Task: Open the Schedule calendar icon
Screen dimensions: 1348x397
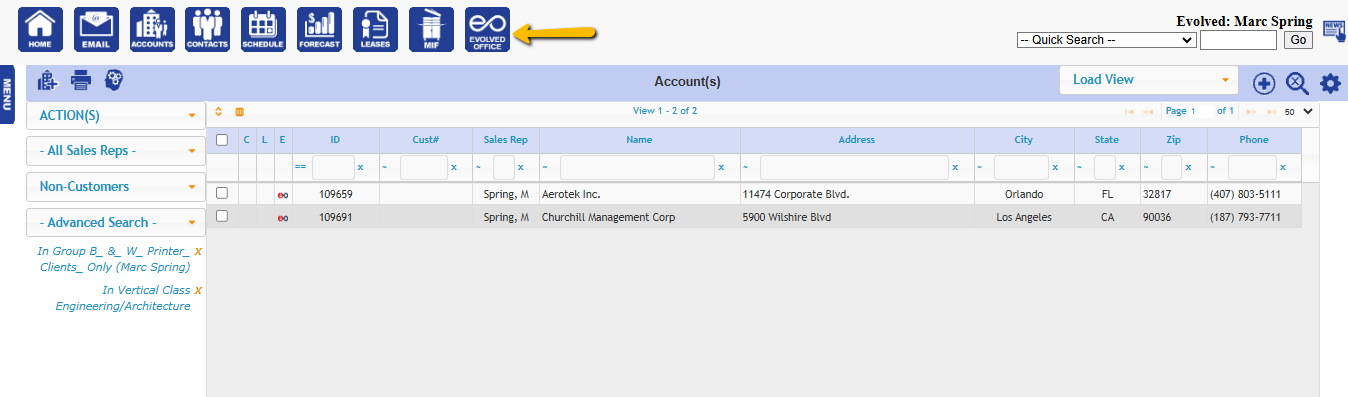Action: tap(263, 29)
